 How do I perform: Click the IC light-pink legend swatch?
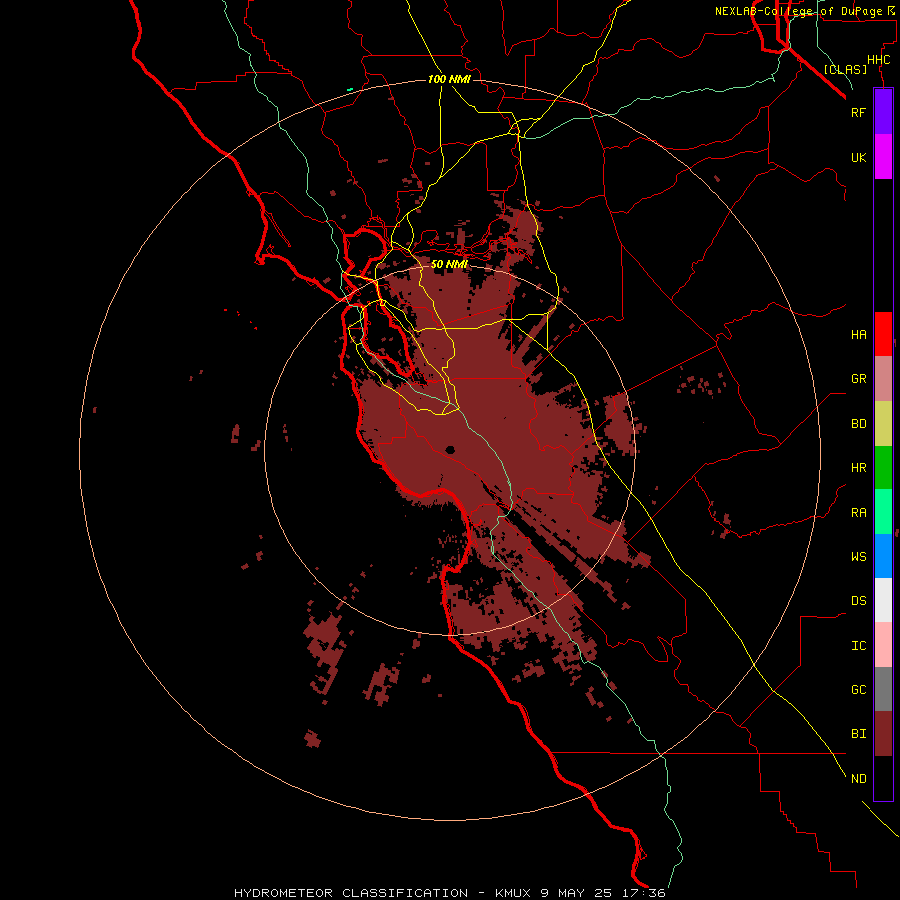[x=883, y=645]
